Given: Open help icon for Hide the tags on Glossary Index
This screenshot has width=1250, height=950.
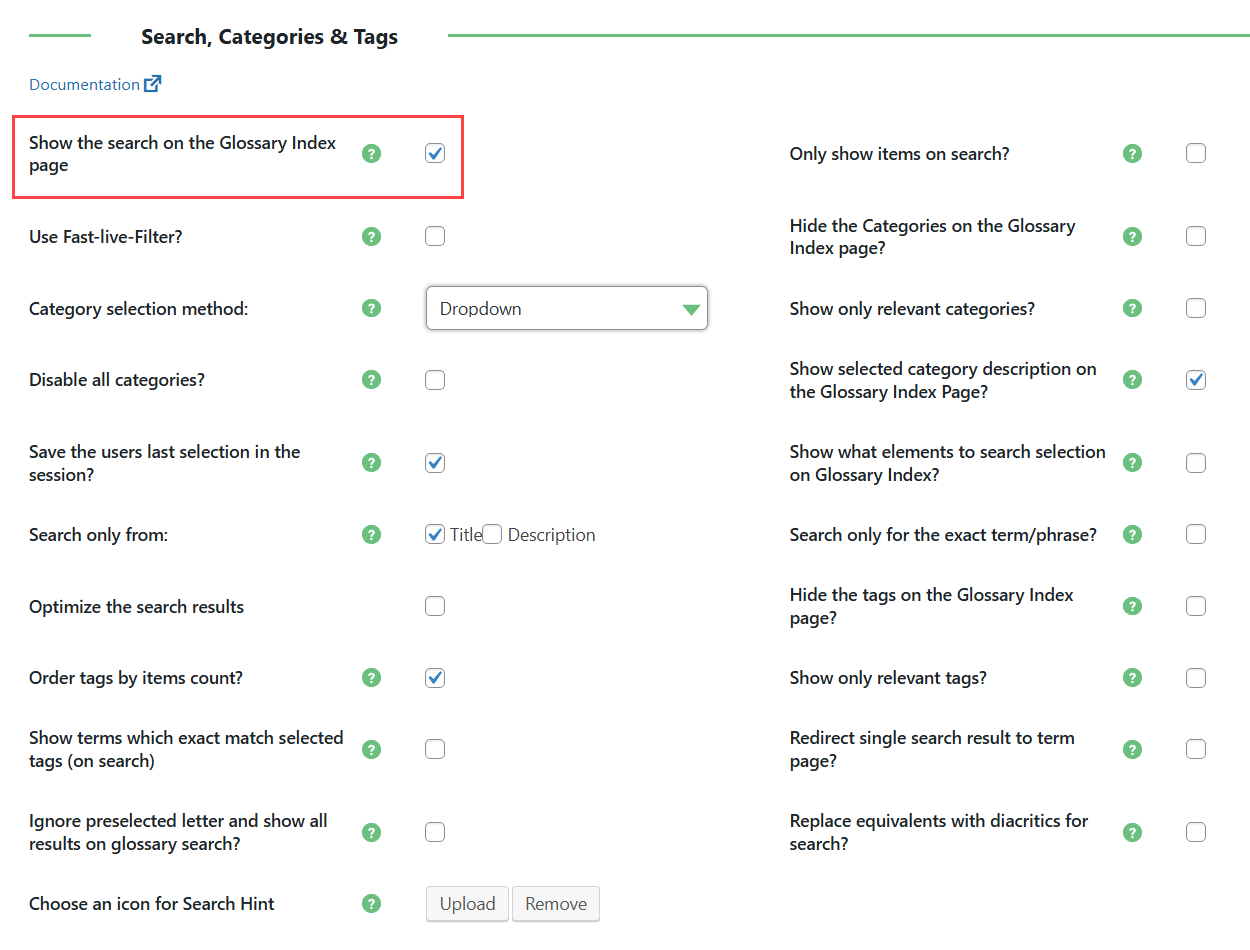Looking at the screenshot, I should tap(1132, 606).
